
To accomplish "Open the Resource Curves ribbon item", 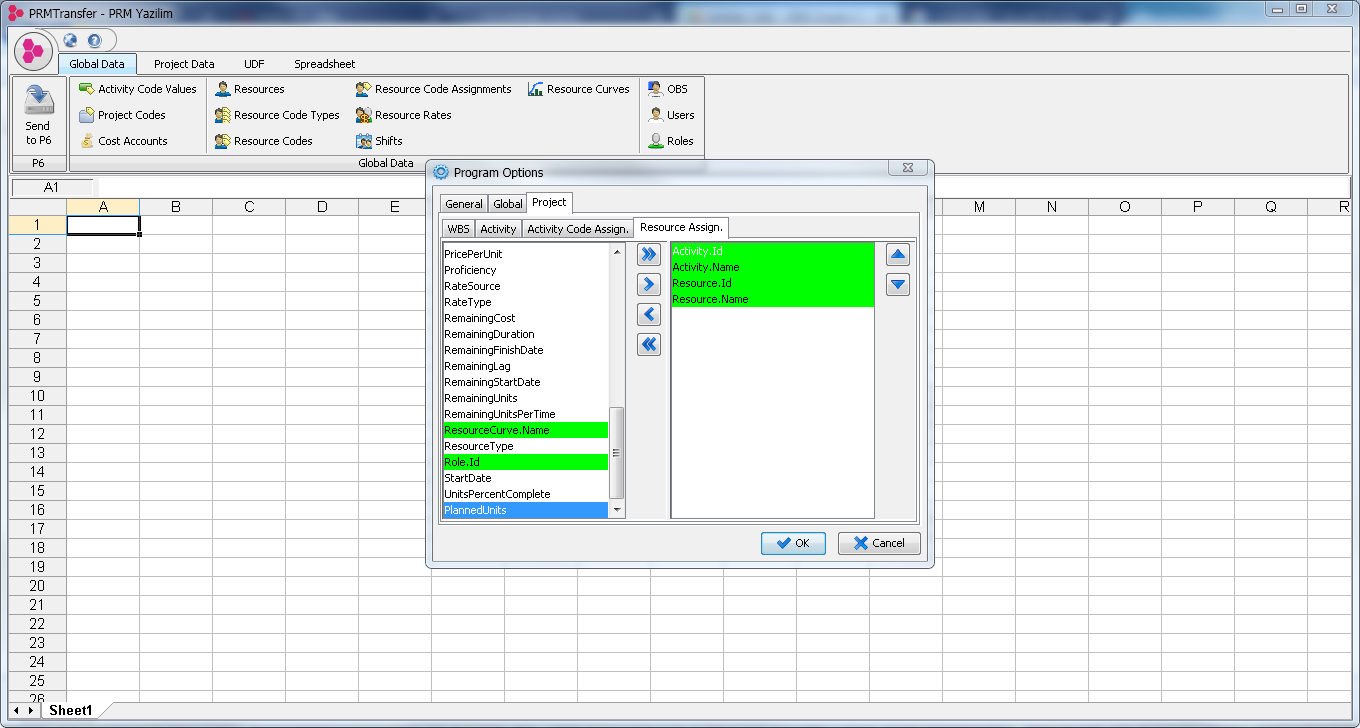I will 578,89.
